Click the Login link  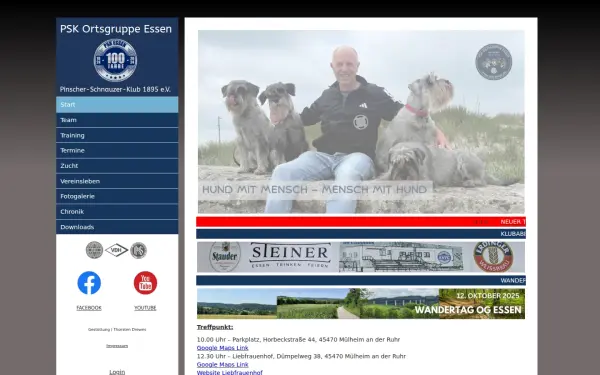(117, 372)
